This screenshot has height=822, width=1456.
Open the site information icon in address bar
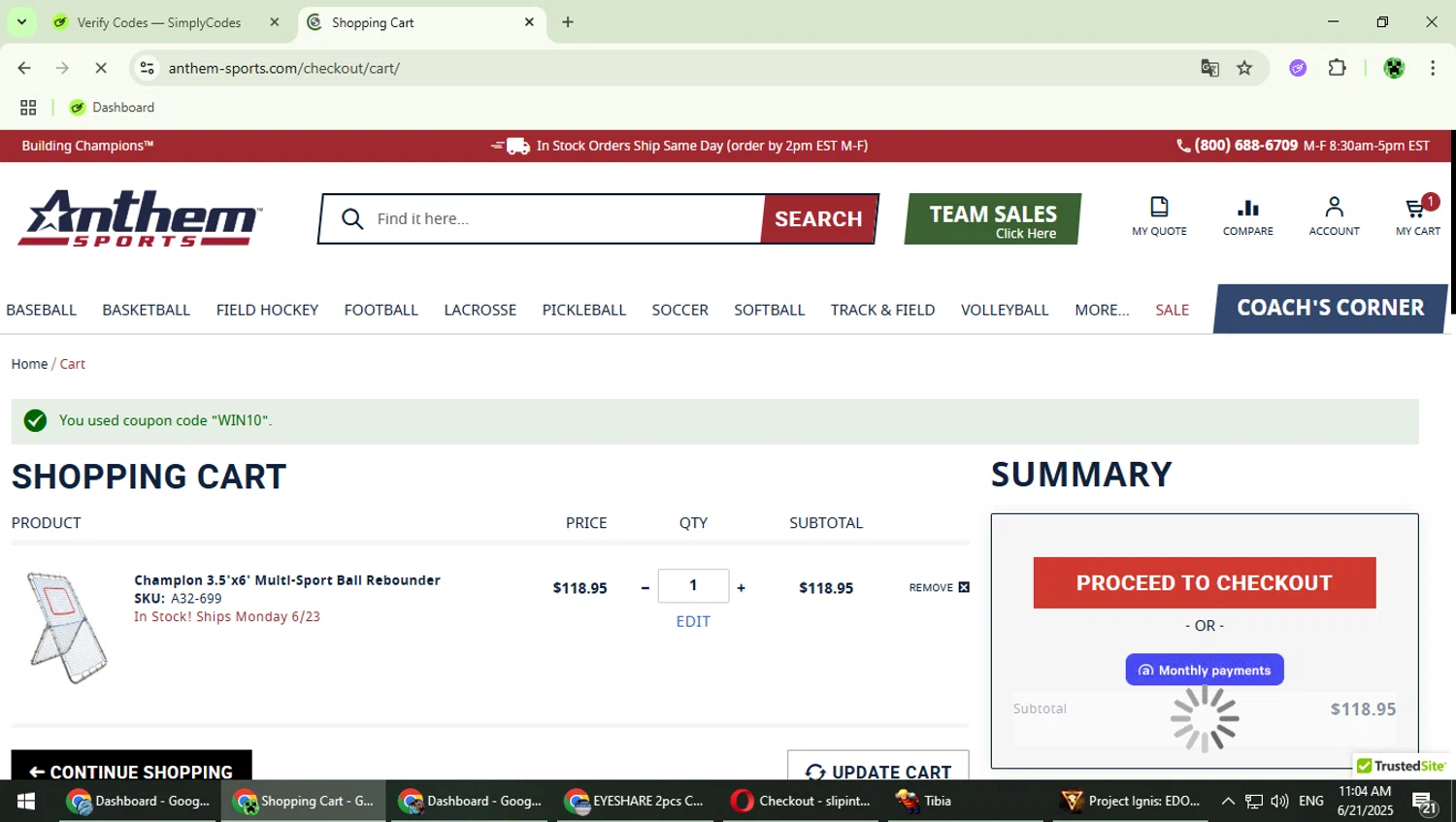tap(147, 68)
